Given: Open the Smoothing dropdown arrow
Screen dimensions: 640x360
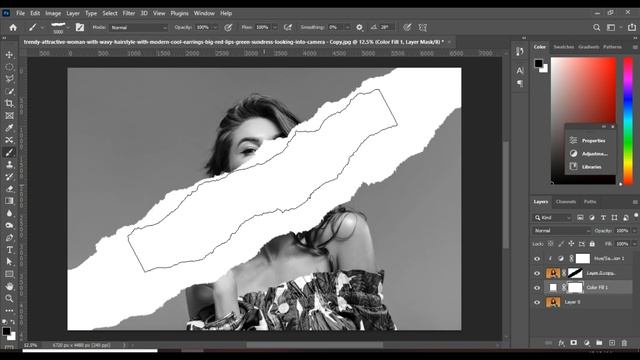Looking at the screenshot, I should point(347,27).
